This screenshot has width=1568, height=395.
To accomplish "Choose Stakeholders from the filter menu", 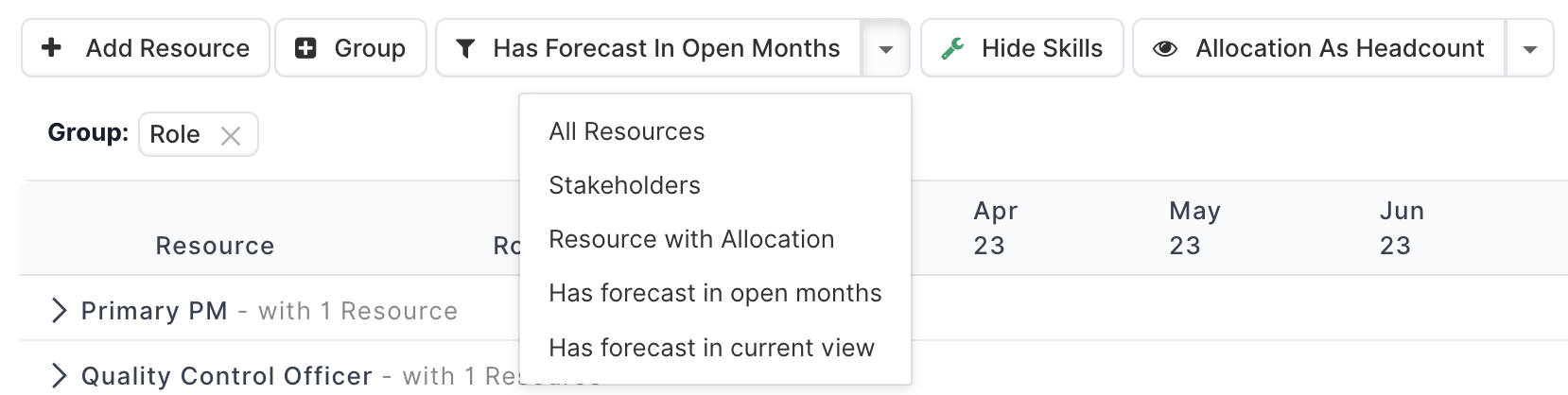I will [x=624, y=185].
